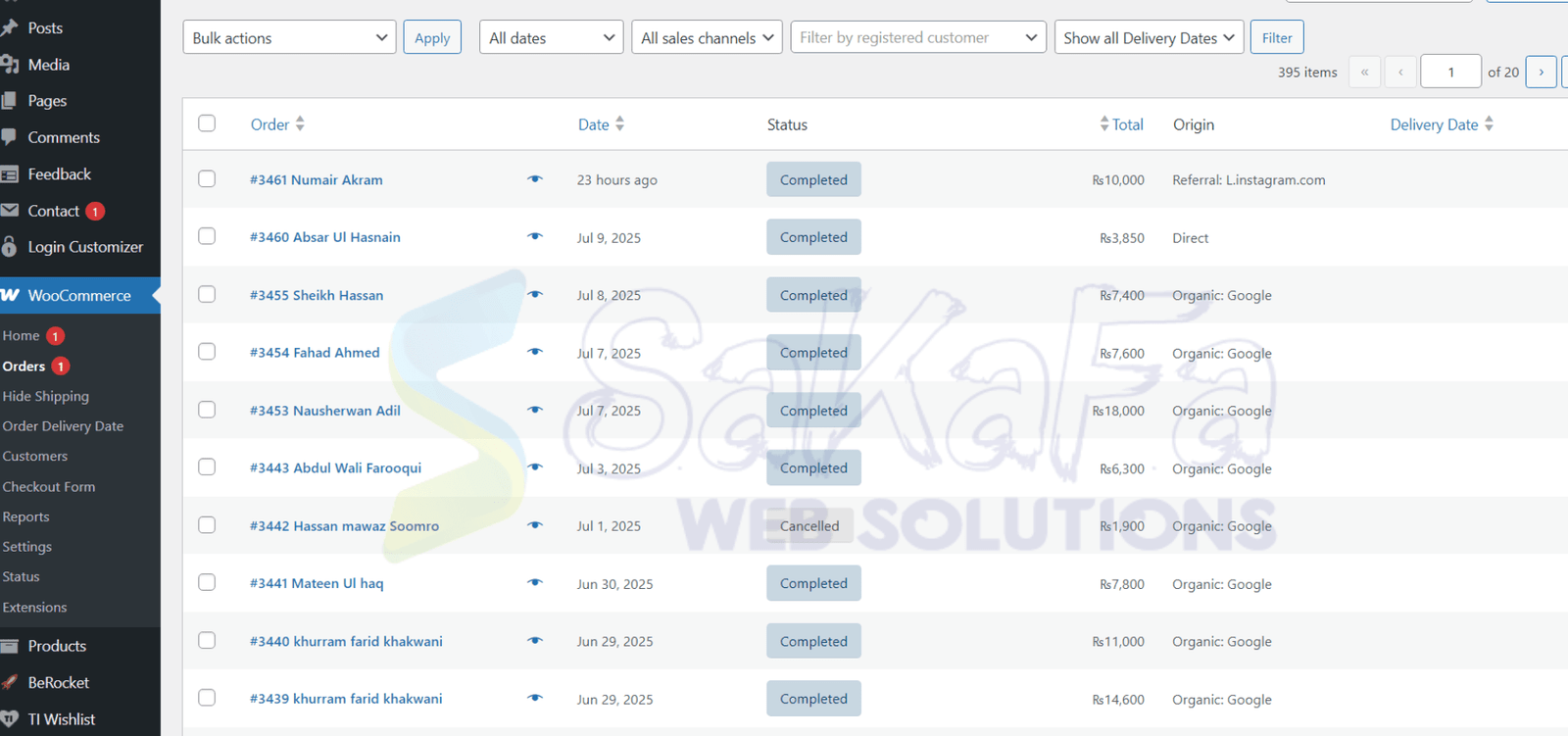Viewport: 1568px width, 736px height.
Task: Click the Media icon in sidebar
Action: [11, 65]
